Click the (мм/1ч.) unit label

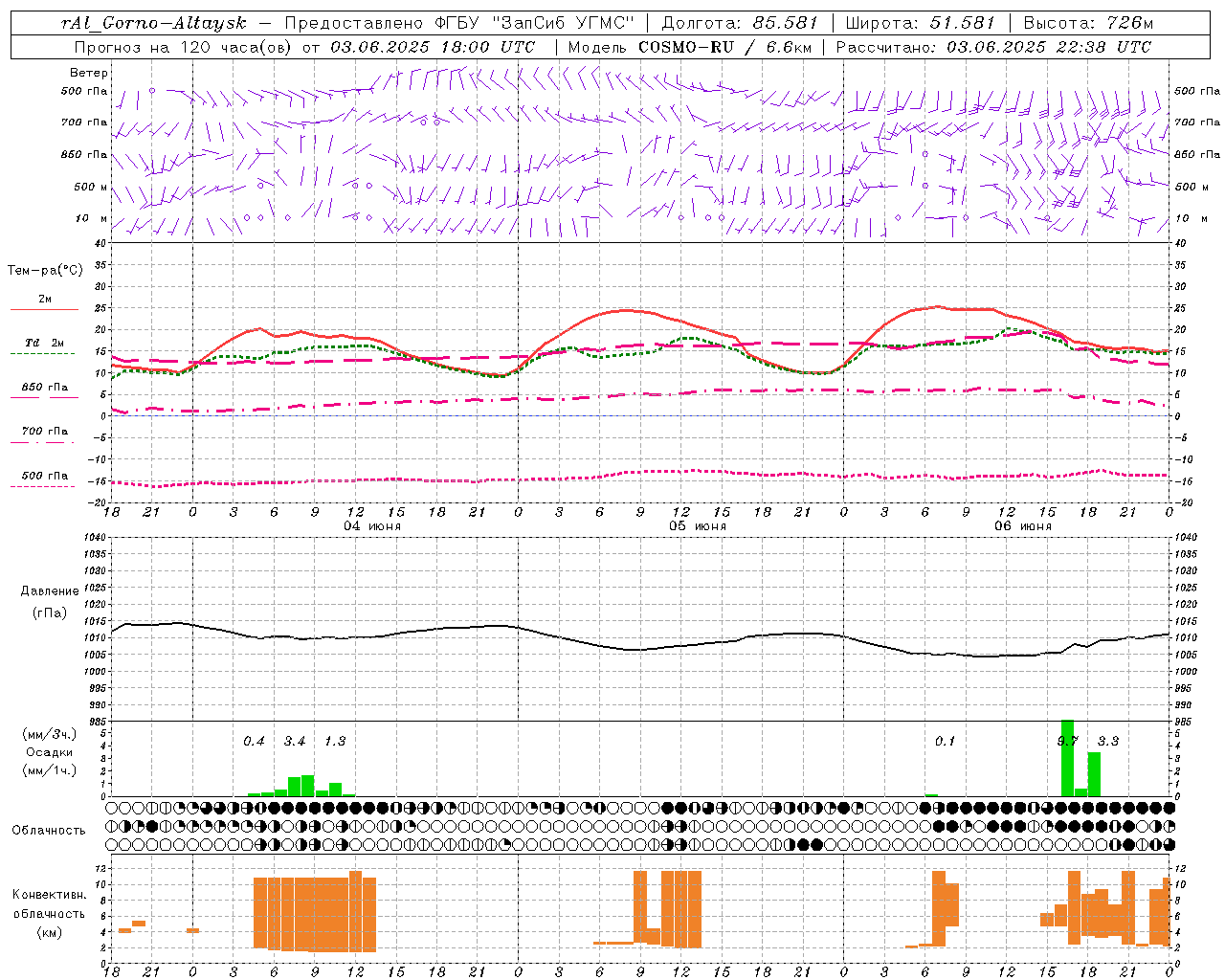point(49,770)
